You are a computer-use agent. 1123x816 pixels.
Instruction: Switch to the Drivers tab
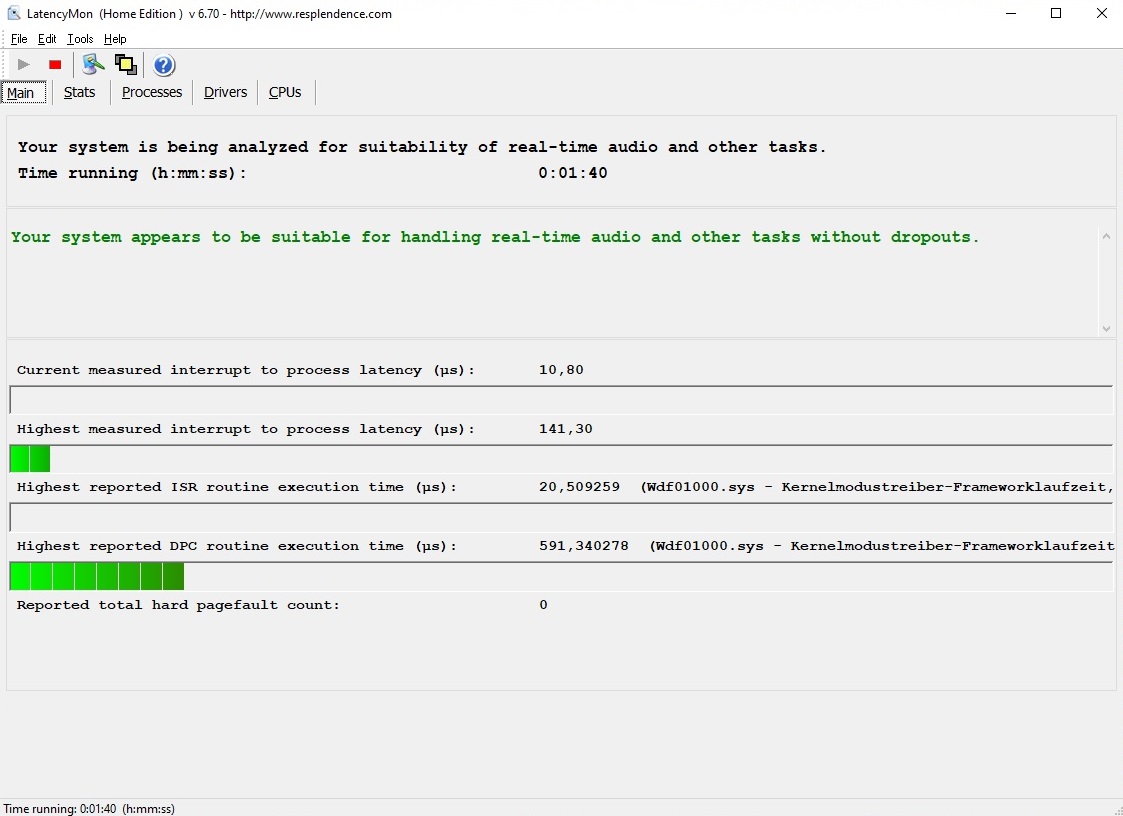click(226, 92)
